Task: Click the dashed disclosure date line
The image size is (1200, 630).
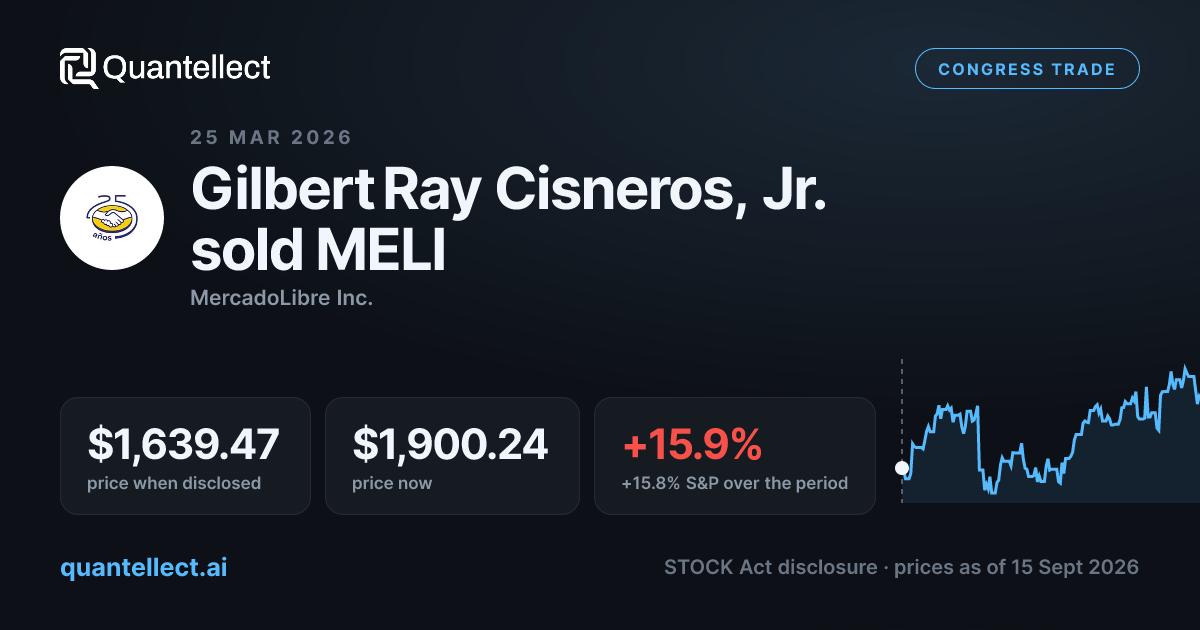Action: (x=902, y=430)
